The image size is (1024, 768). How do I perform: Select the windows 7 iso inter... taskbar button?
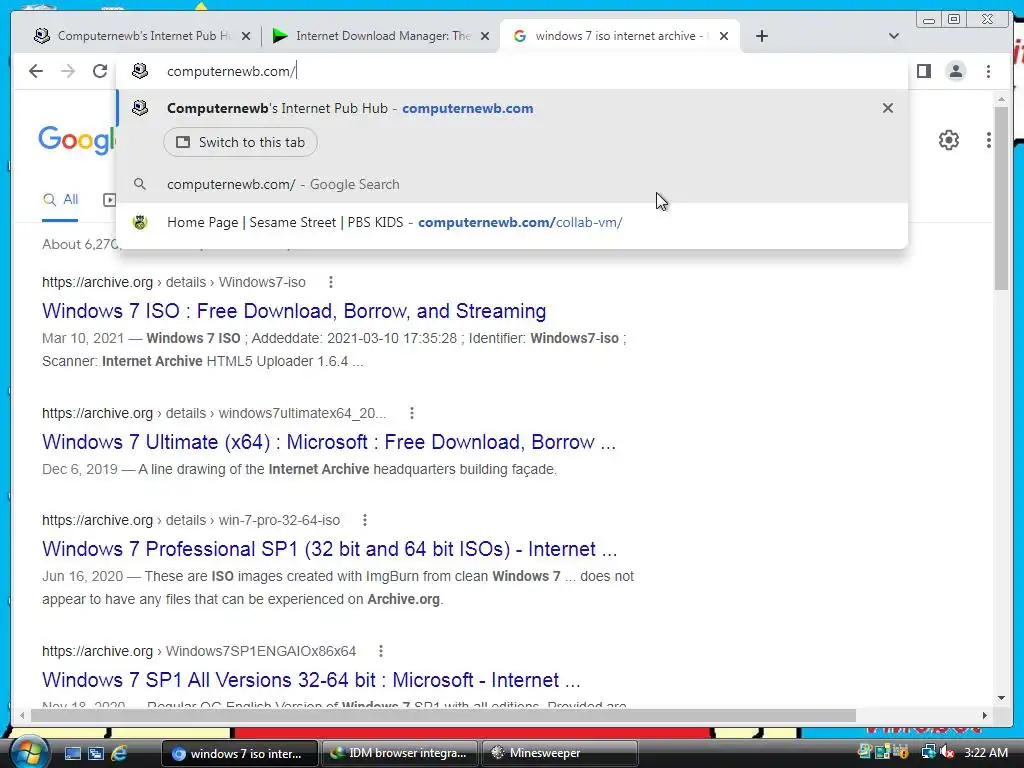[239, 753]
